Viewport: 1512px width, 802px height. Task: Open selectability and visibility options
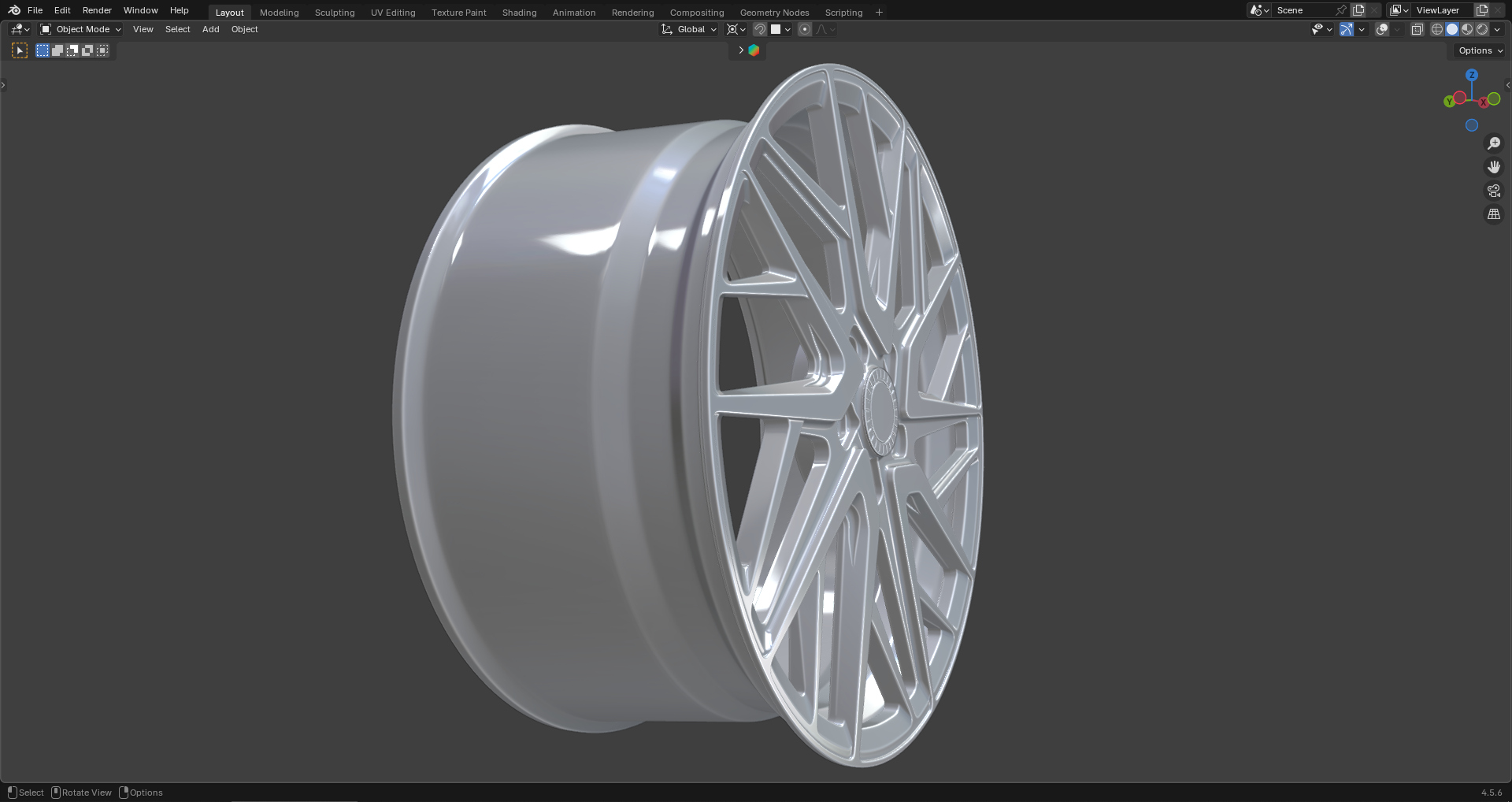click(x=1321, y=29)
